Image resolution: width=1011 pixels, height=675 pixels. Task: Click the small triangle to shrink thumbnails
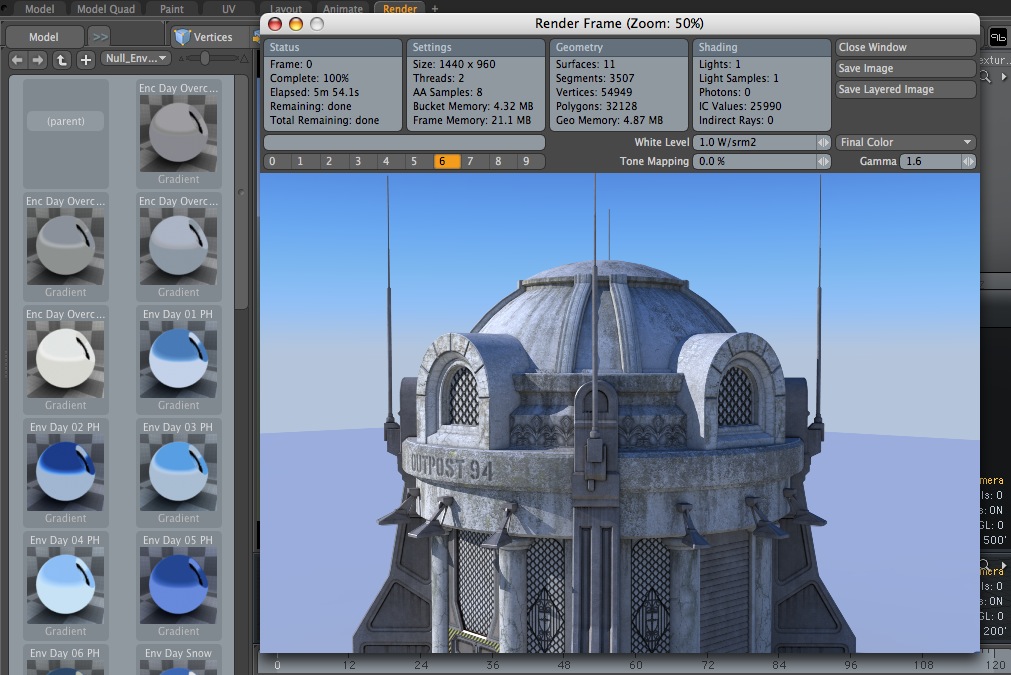point(182,59)
